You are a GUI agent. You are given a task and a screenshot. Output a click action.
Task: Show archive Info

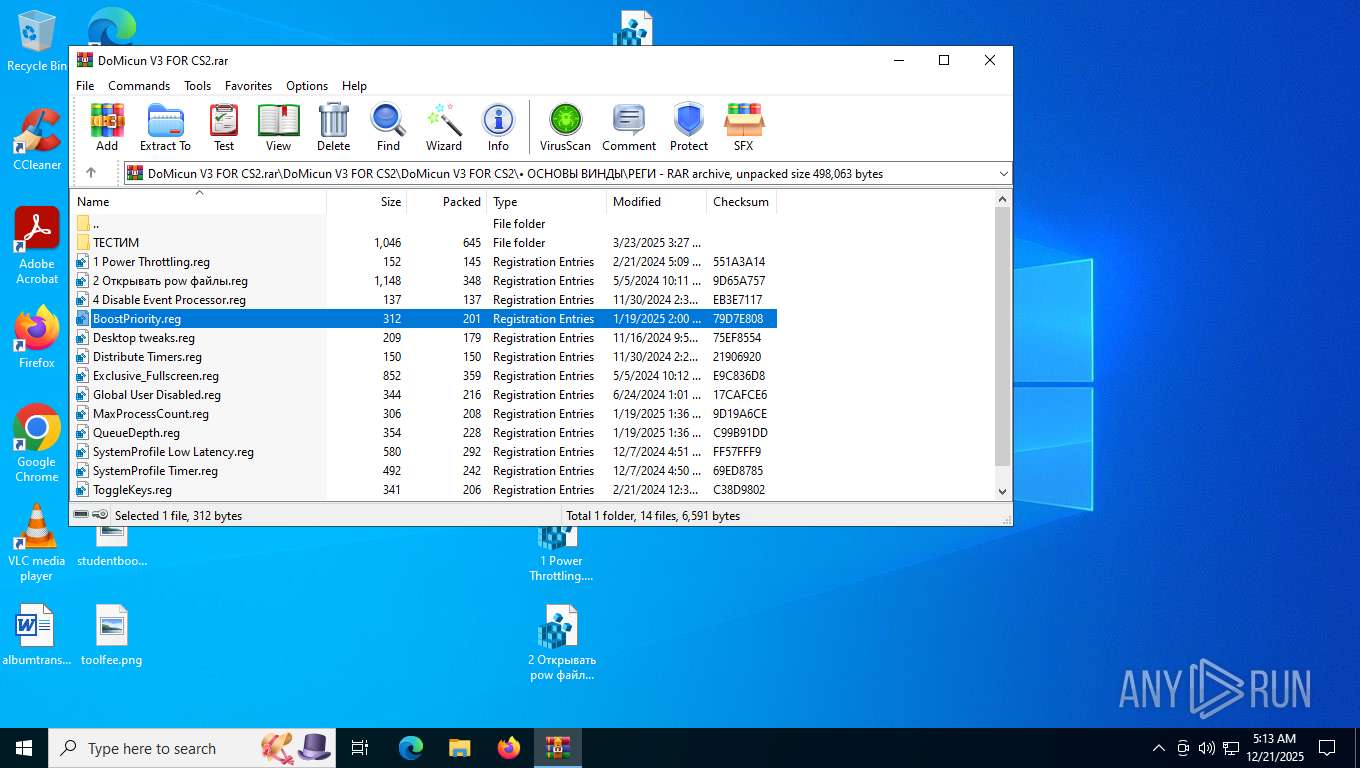[x=498, y=127]
